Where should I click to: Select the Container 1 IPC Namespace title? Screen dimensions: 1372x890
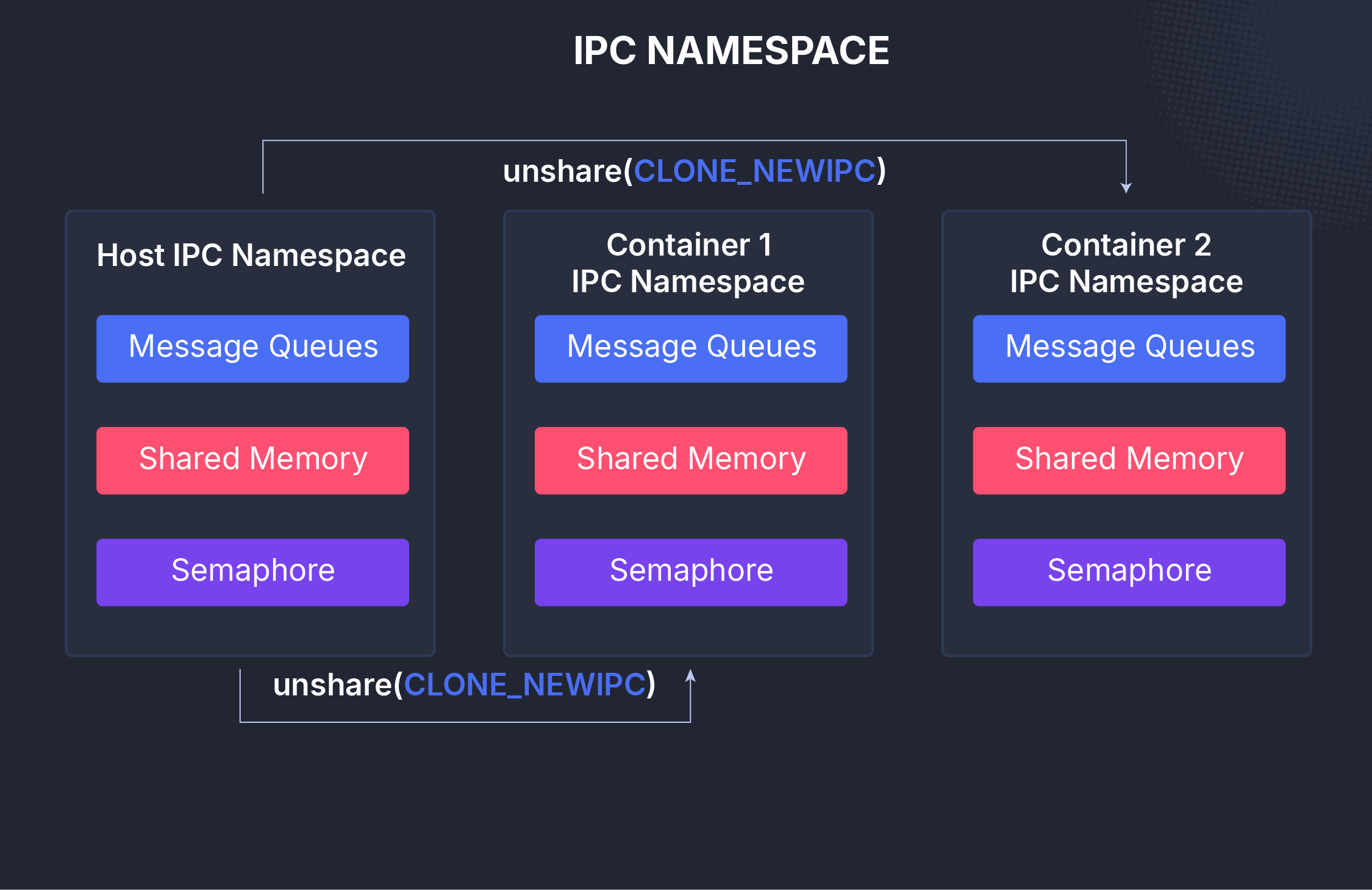point(690,262)
